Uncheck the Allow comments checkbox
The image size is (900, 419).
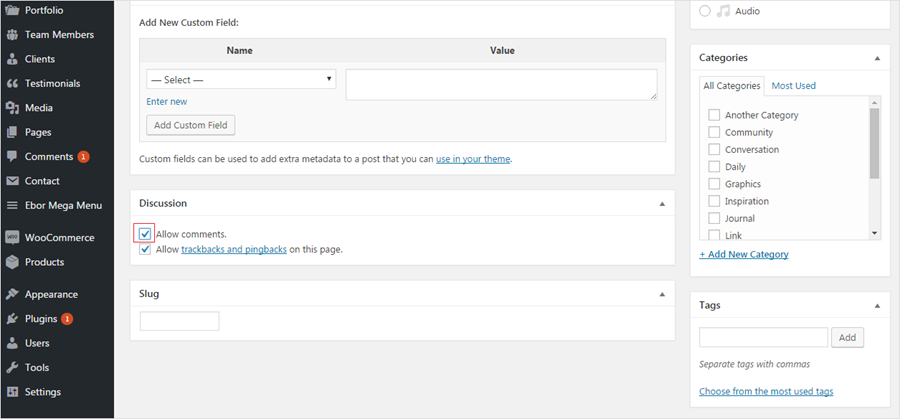coord(145,234)
